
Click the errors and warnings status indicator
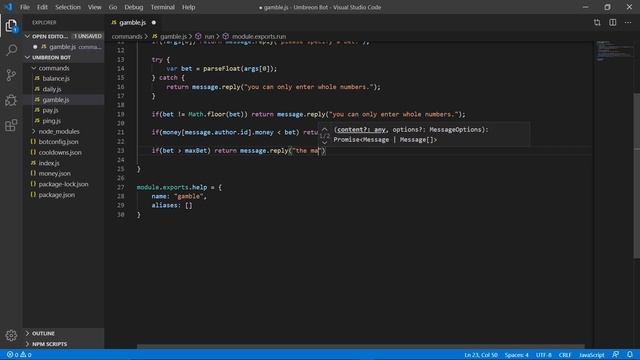[19, 355]
